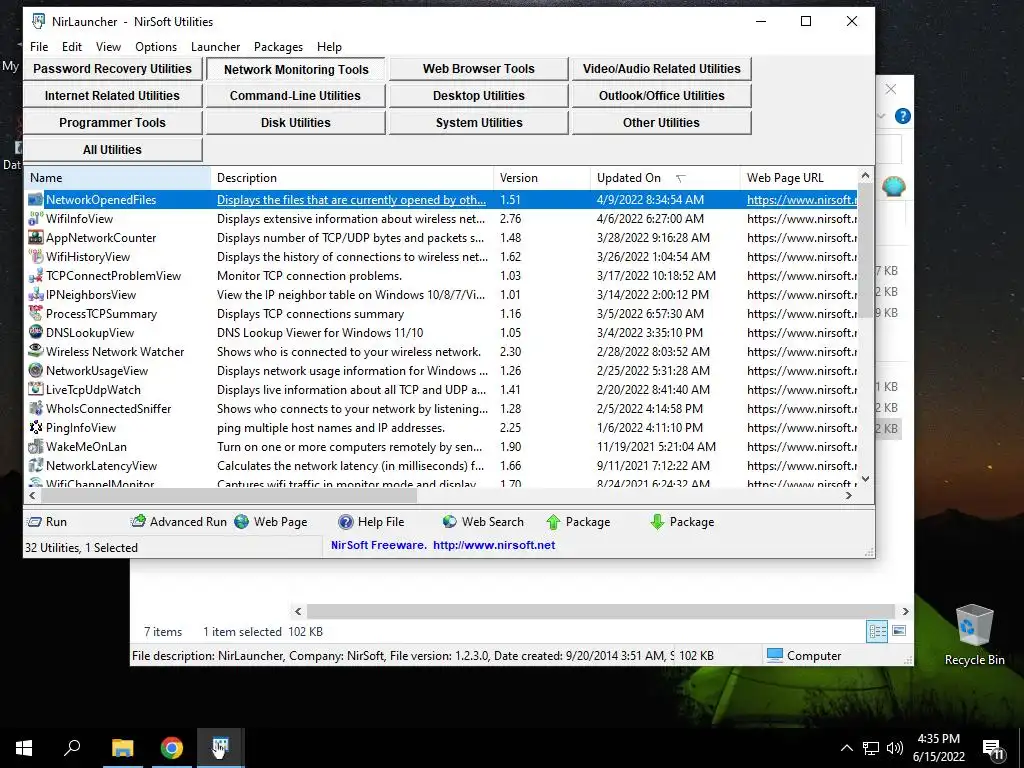Open the Edit menu
The image size is (1024, 768).
[72, 47]
